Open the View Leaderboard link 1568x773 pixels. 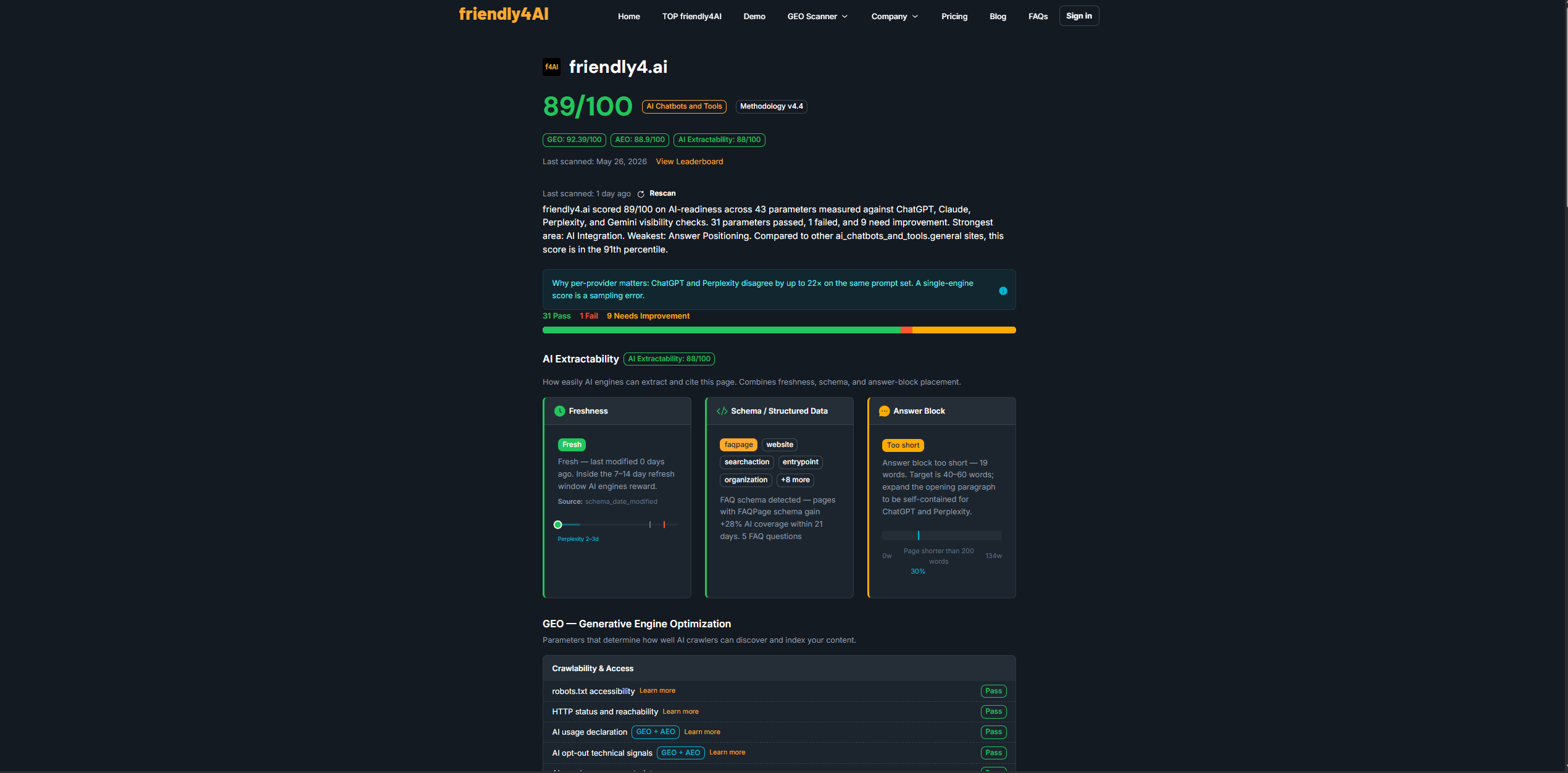pos(689,162)
